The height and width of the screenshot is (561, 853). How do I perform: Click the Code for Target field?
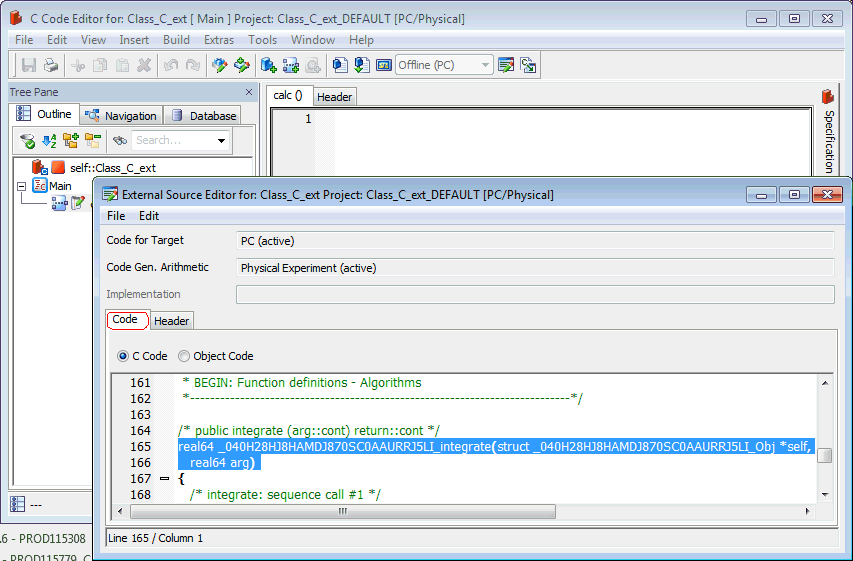(535, 241)
